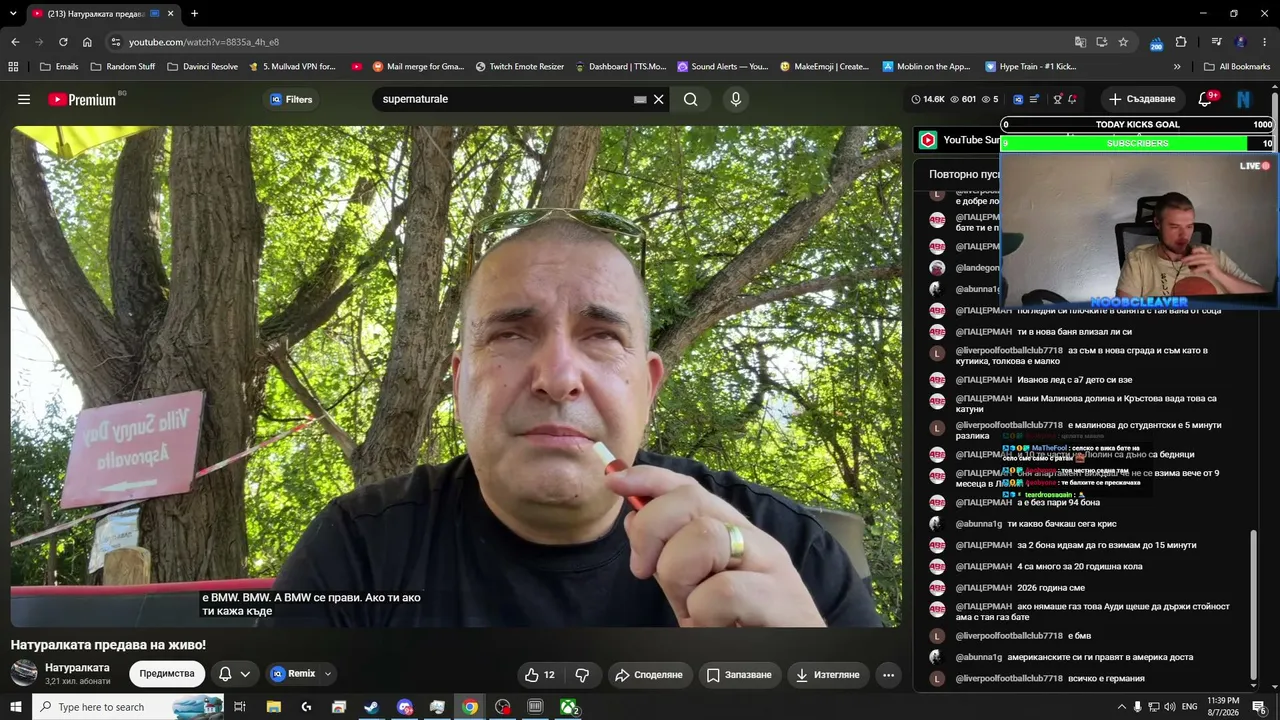Open the account avatar menu on YouTube

tap(1244, 99)
